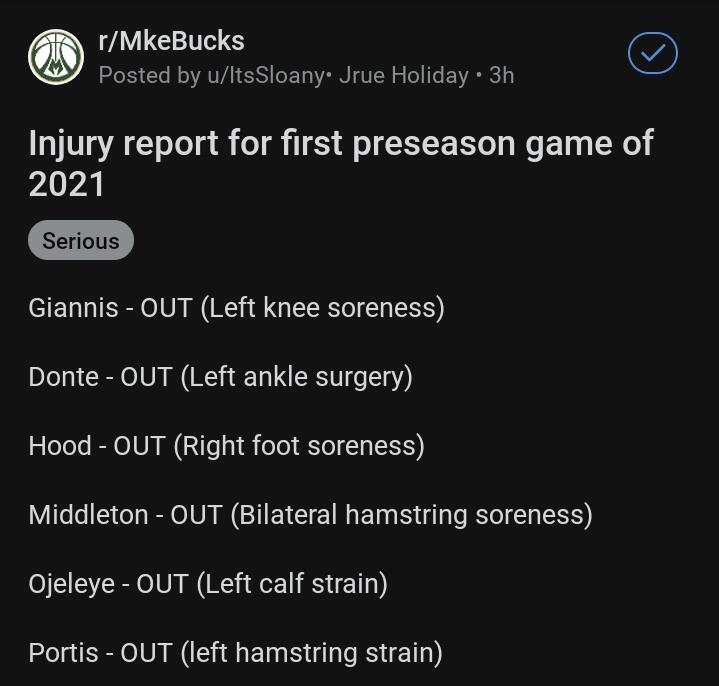Open the Bucks subreddit logo avatar
This screenshot has height=686, width=719.
point(56,56)
